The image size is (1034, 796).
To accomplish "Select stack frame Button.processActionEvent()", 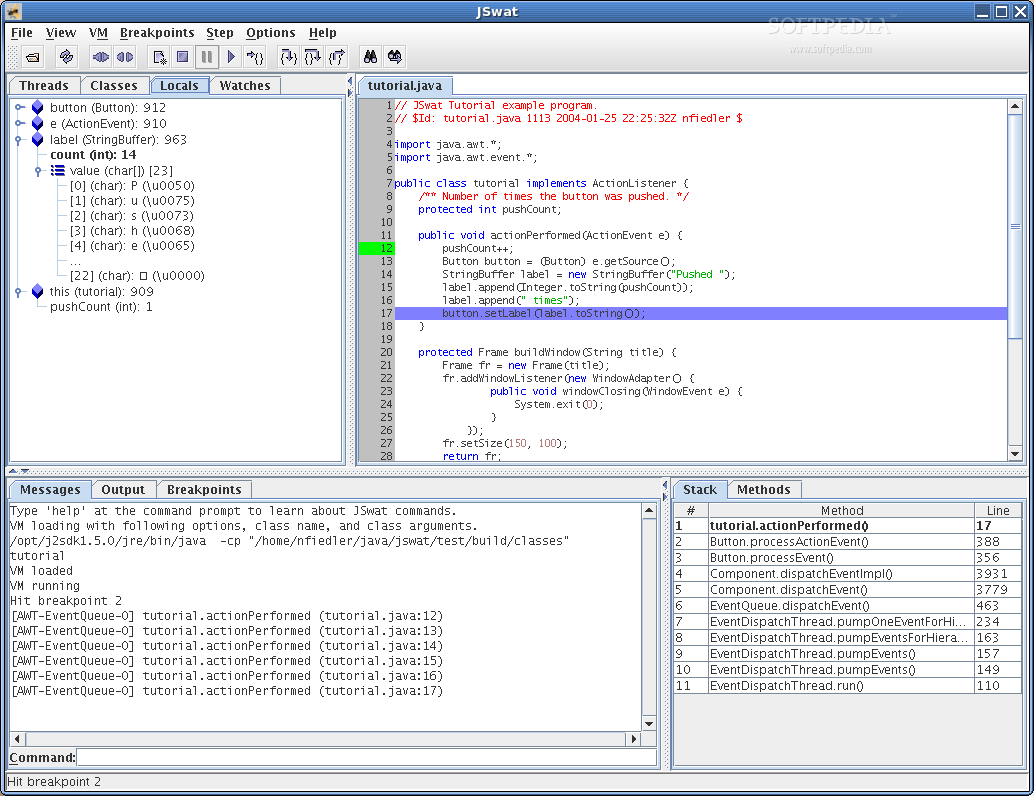I will pos(847,541).
